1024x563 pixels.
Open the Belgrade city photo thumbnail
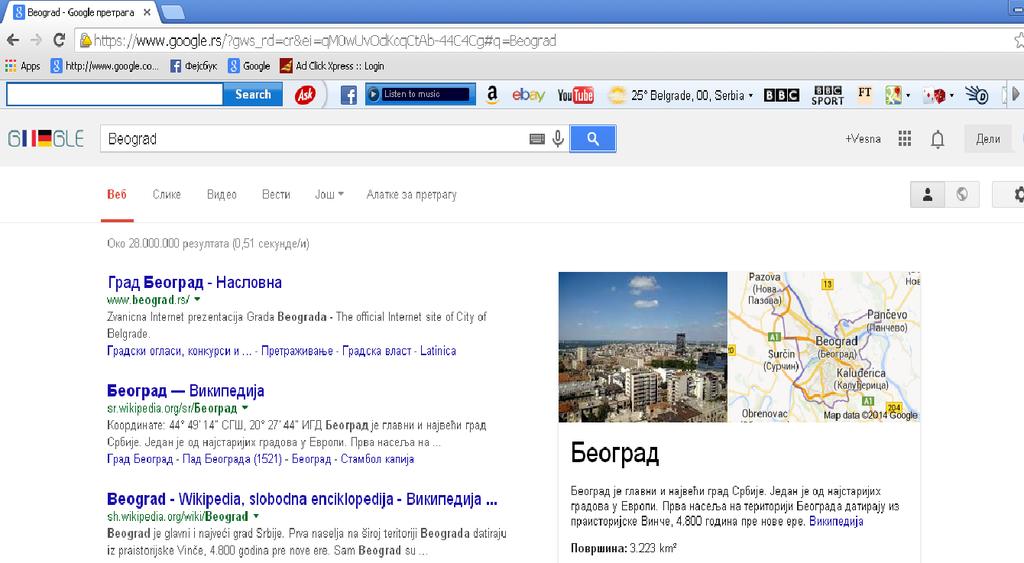tap(643, 347)
